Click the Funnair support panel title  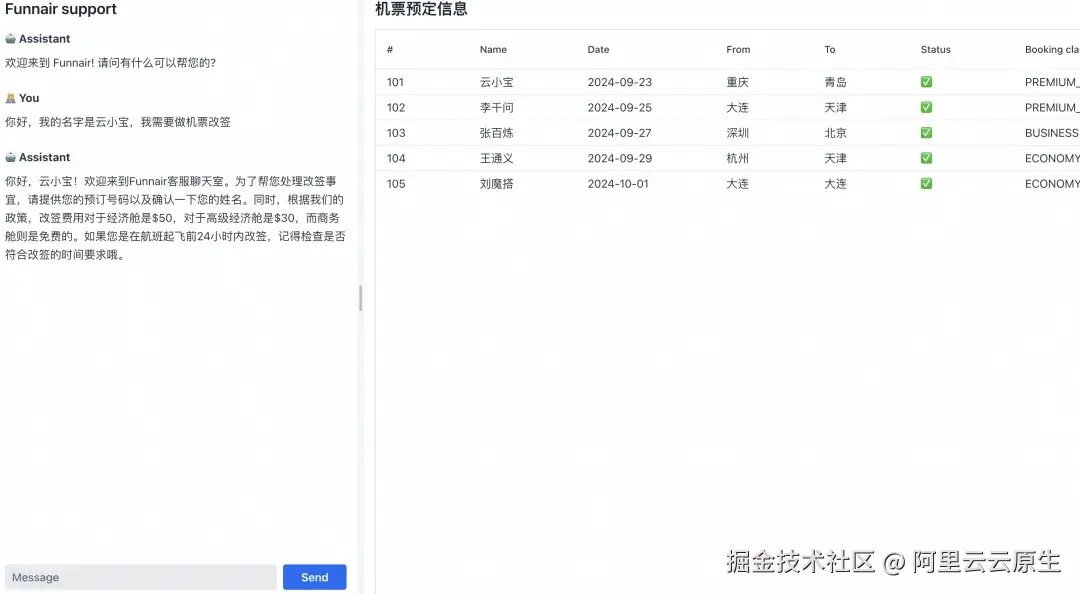[x=62, y=9]
